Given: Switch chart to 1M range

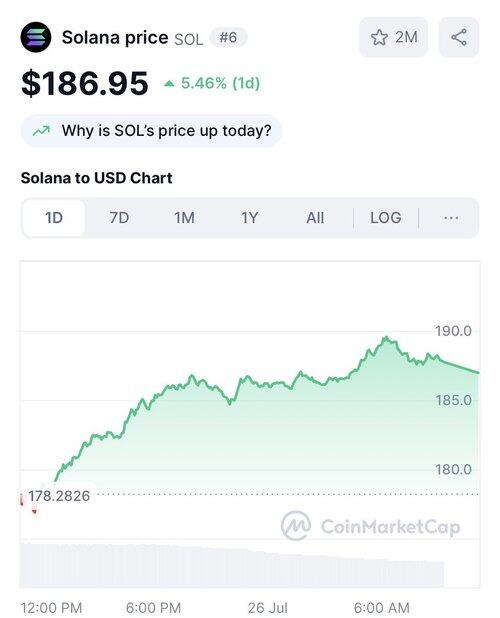Looking at the screenshot, I should click(184, 218).
